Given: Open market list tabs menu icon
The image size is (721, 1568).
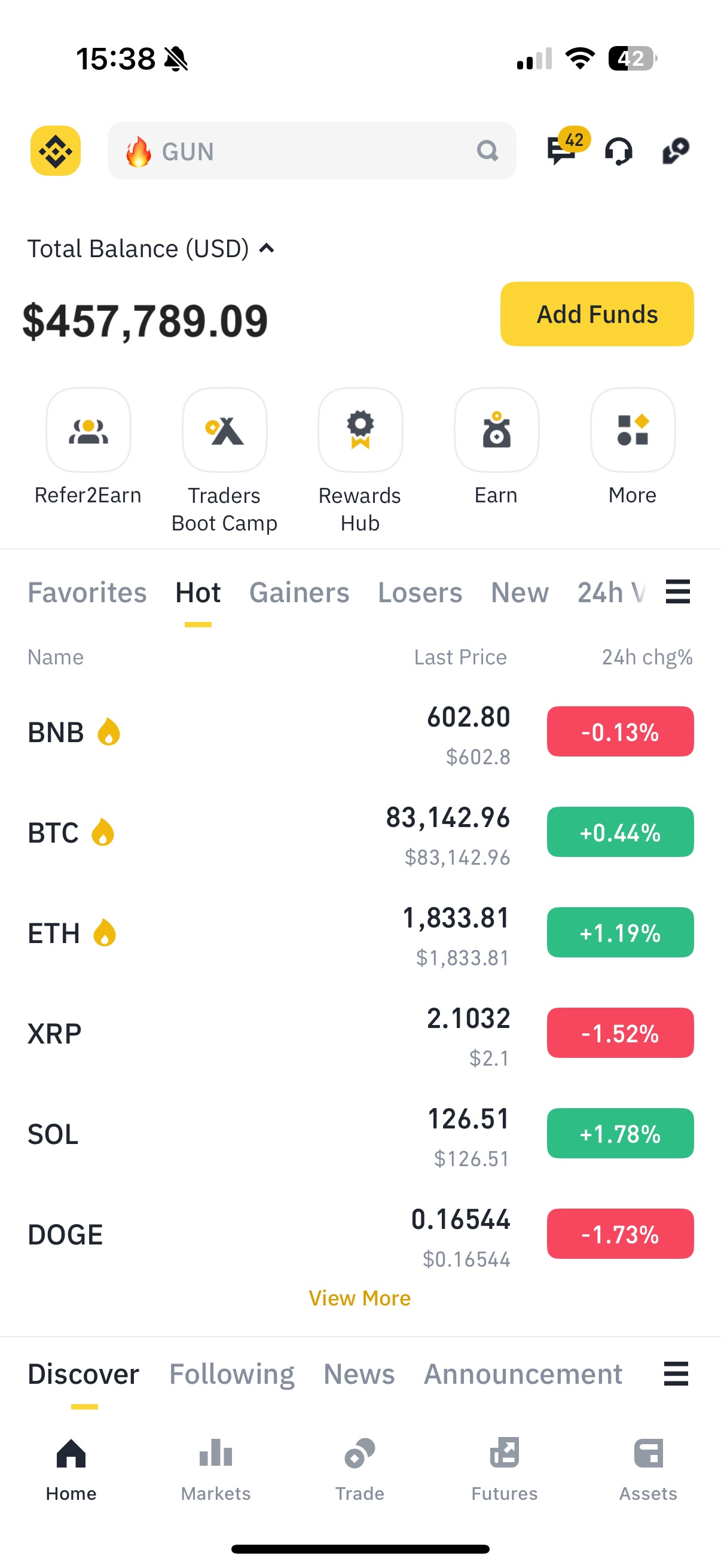Looking at the screenshot, I should pyautogui.click(x=678, y=591).
